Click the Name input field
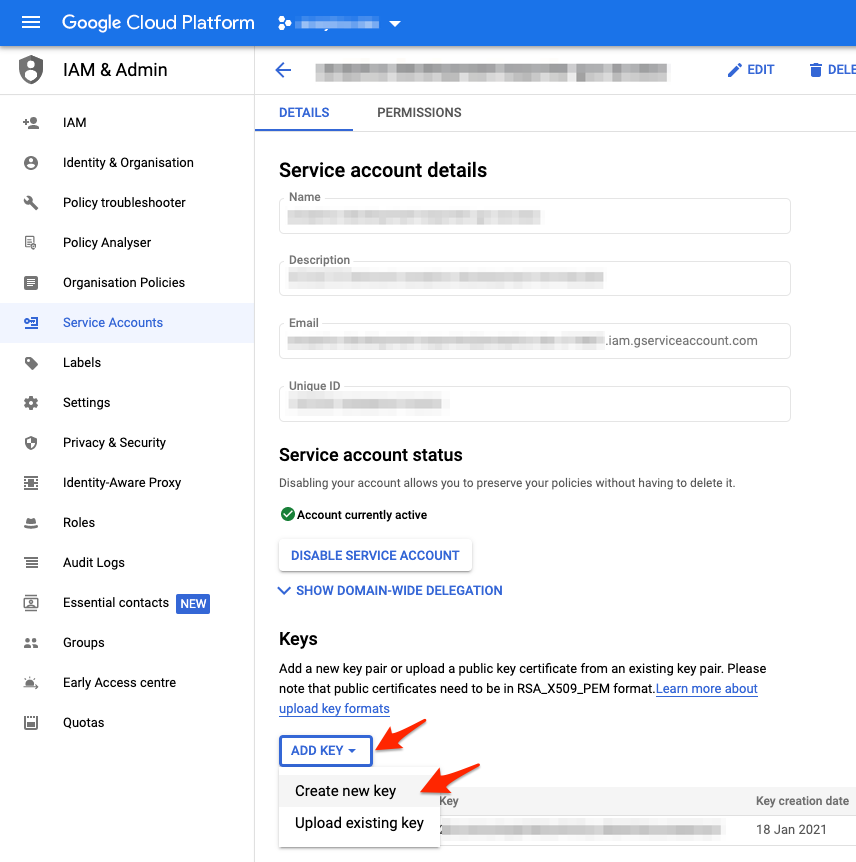856x862 pixels. [x=534, y=216]
